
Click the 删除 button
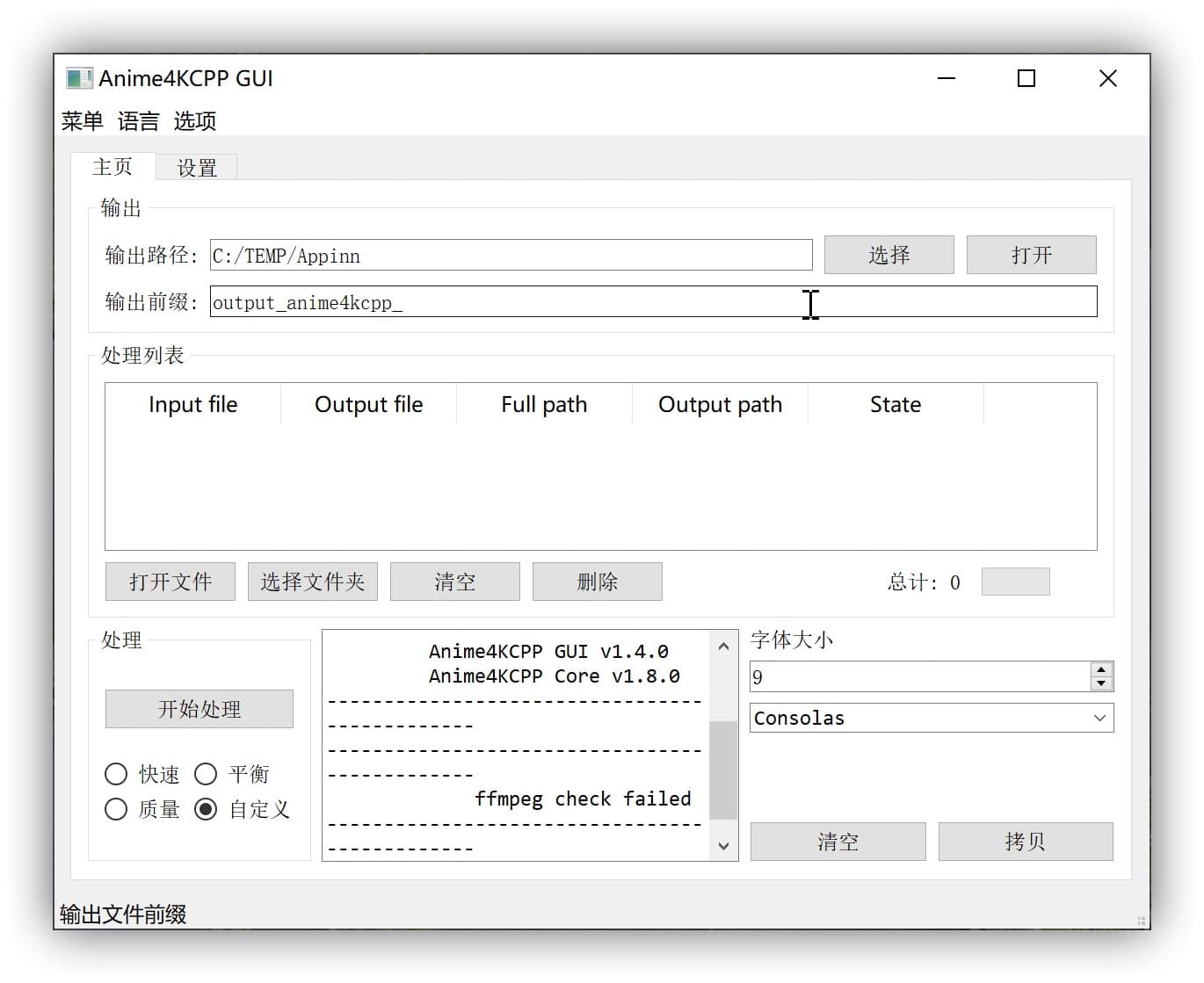pyautogui.click(x=598, y=582)
